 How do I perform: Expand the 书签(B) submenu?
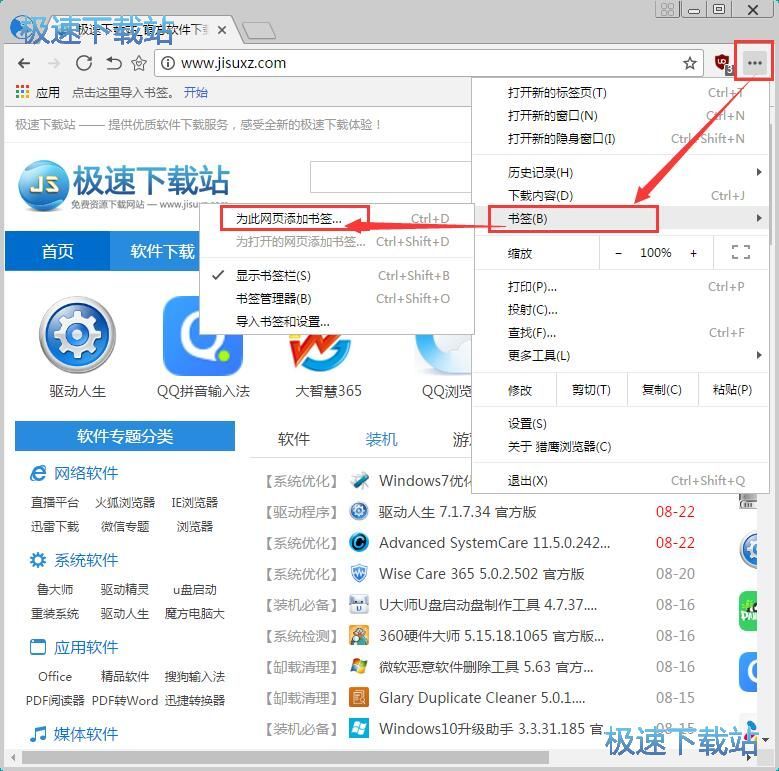[620, 219]
